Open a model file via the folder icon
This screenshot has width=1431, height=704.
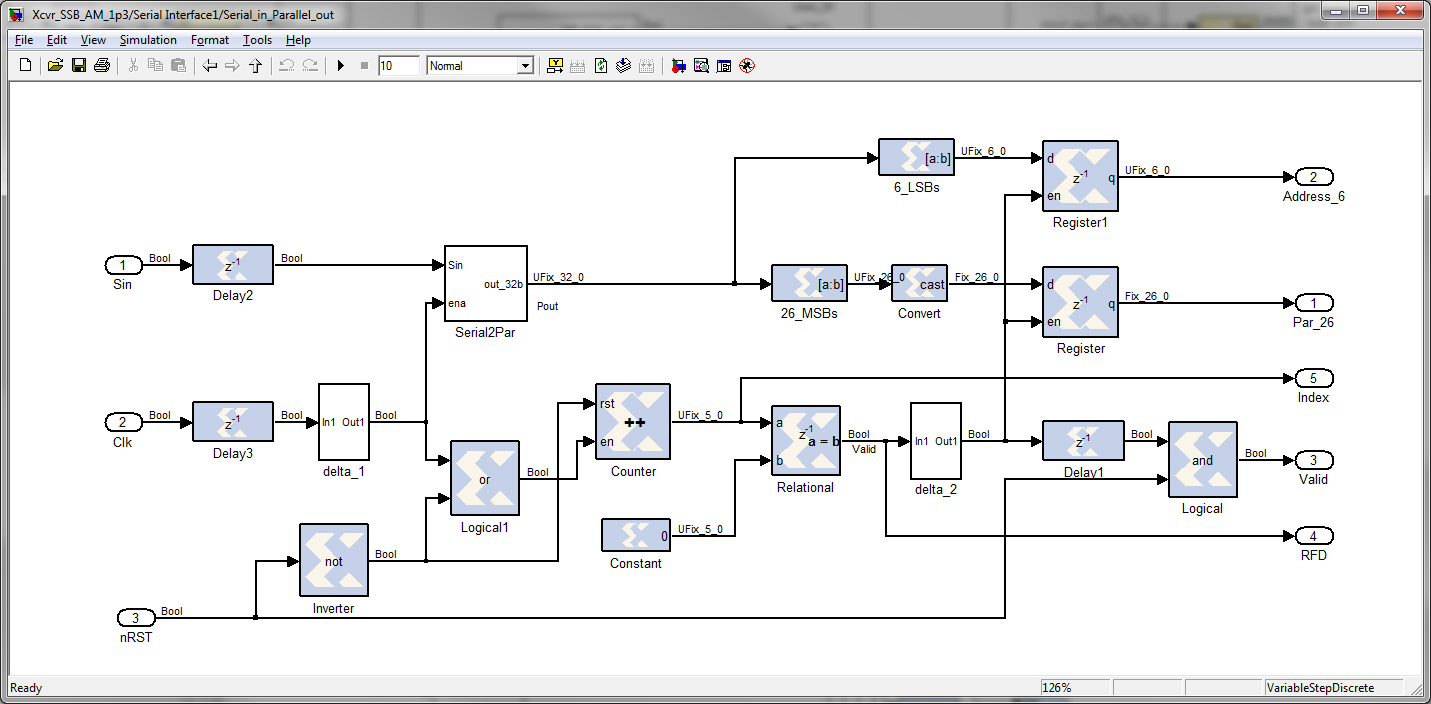(x=55, y=66)
